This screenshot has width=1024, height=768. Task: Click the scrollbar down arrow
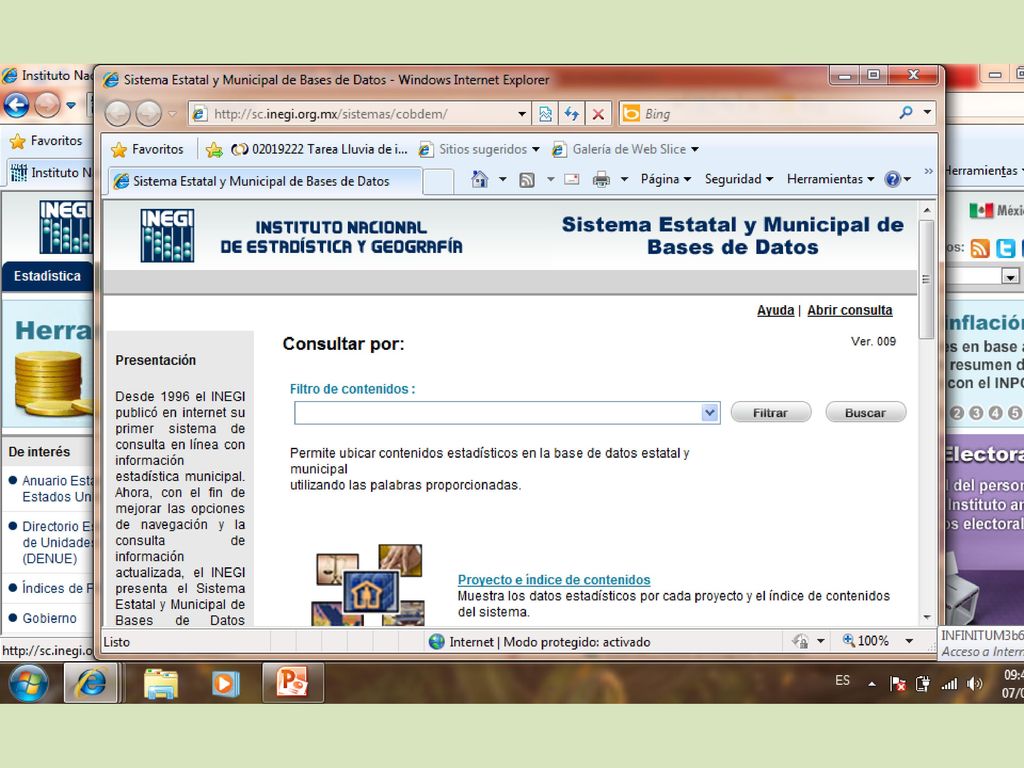[926, 617]
